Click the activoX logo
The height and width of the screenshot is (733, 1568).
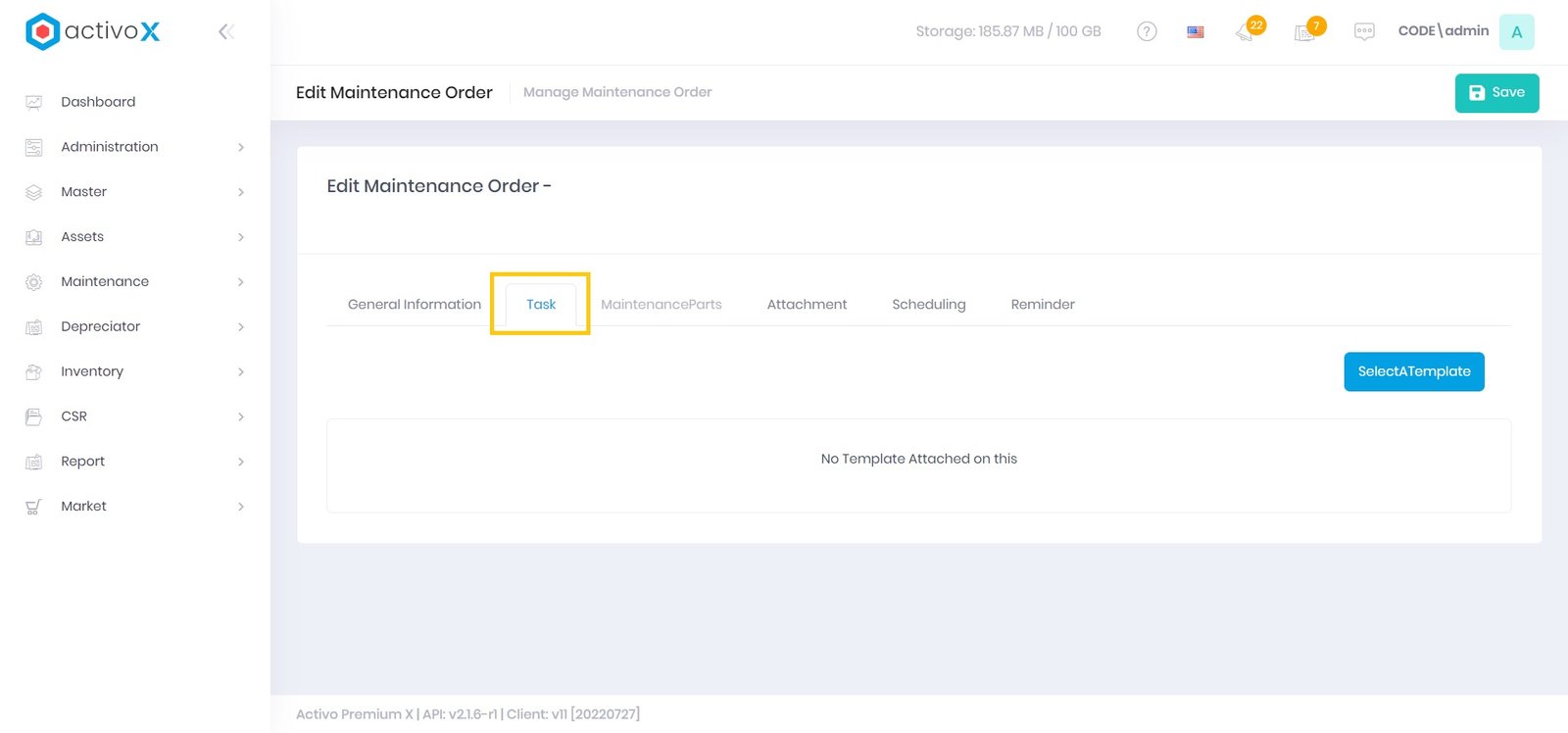click(93, 31)
